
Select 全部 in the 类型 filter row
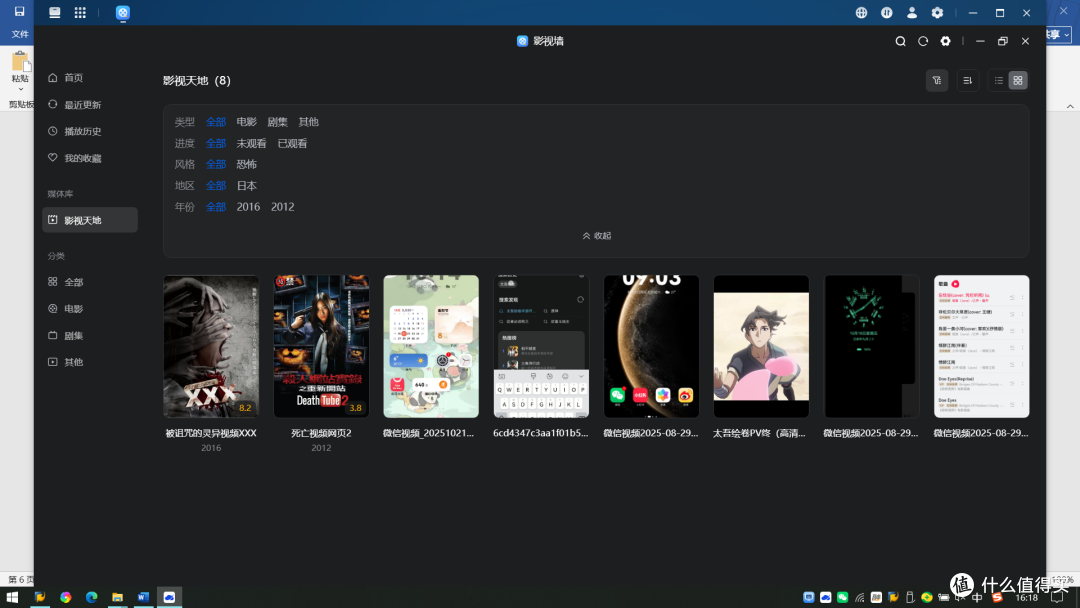216,122
